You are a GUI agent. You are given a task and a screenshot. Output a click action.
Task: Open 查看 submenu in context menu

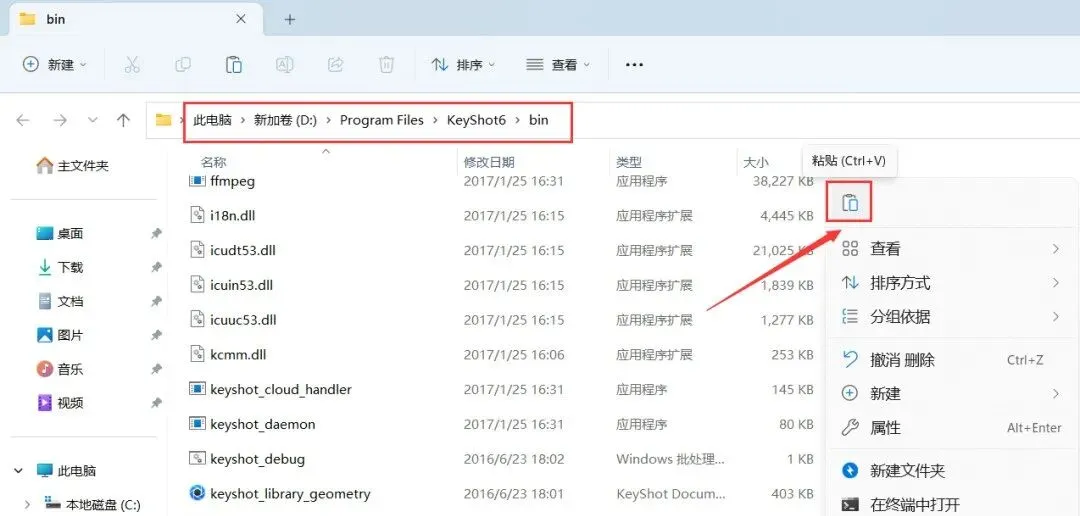952,249
